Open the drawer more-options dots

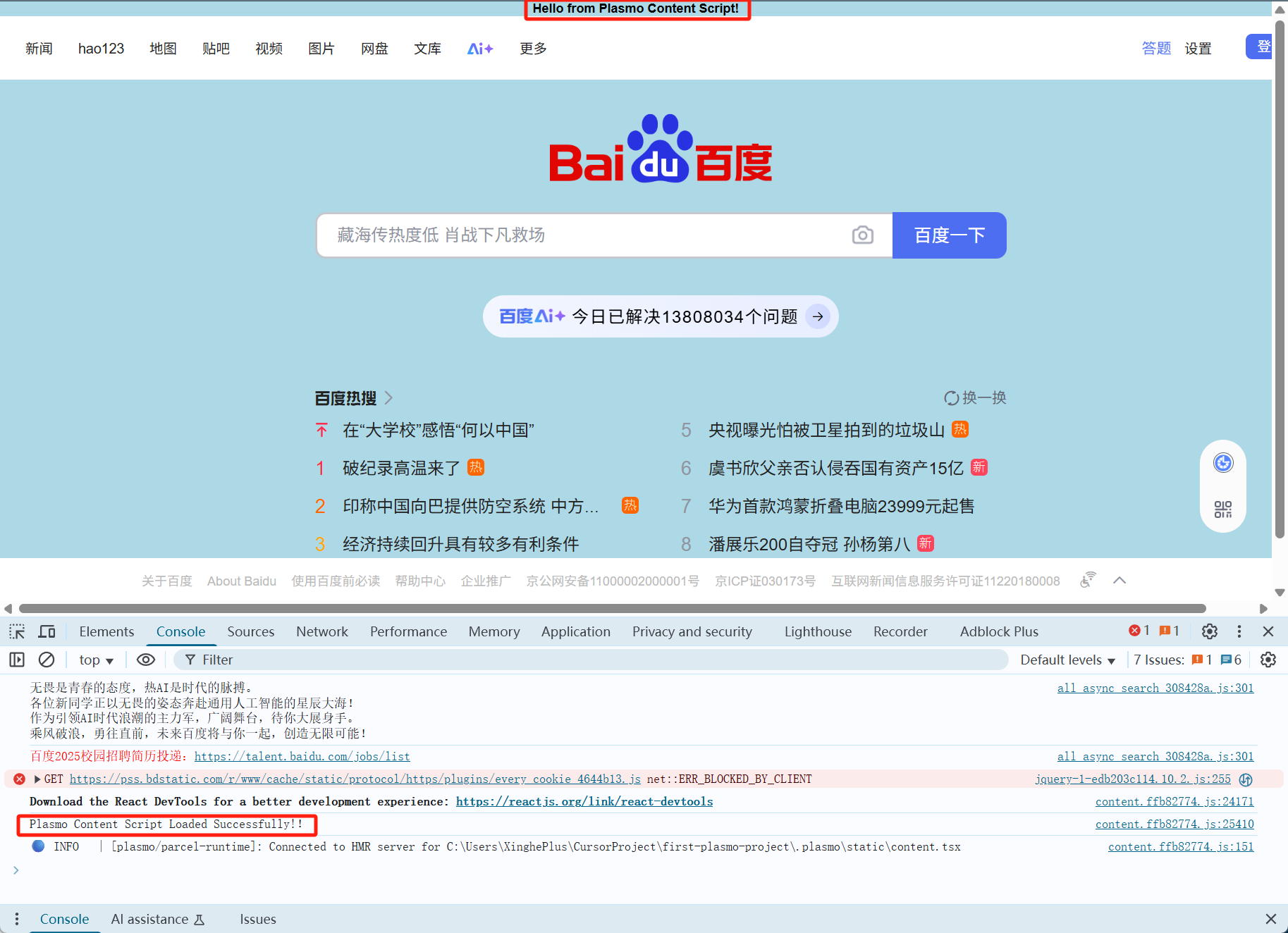17,919
